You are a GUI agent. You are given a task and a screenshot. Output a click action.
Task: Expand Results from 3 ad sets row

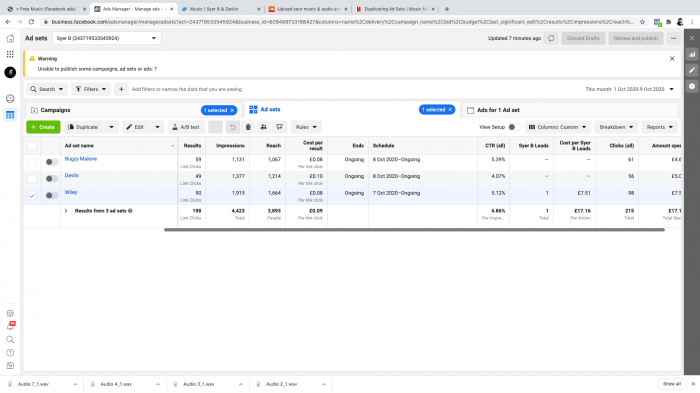(x=66, y=211)
